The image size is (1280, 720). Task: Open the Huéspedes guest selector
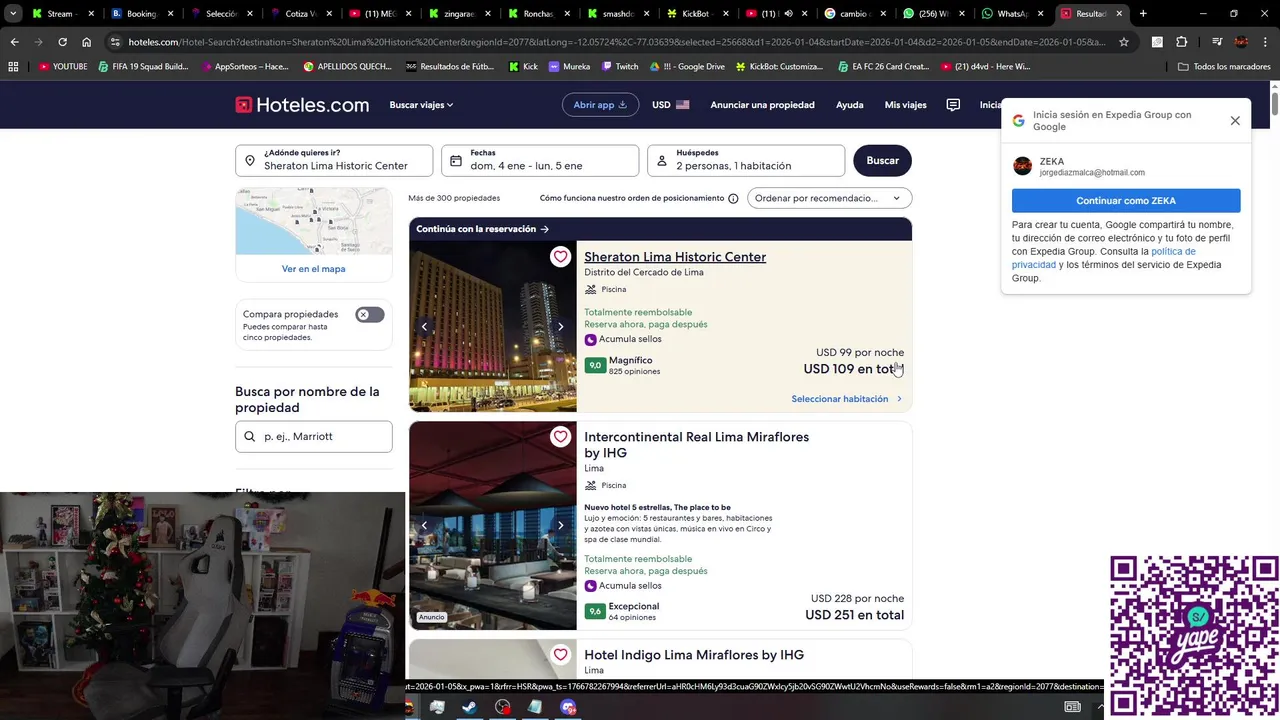click(x=746, y=160)
